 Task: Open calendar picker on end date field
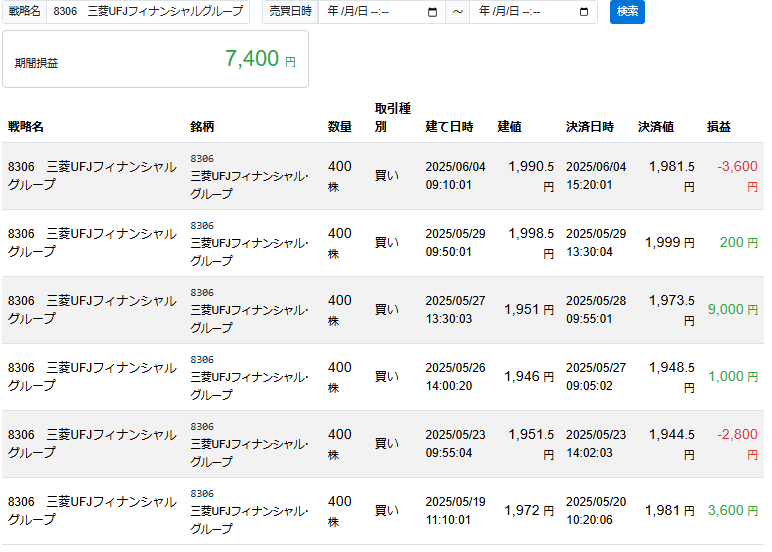584,12
